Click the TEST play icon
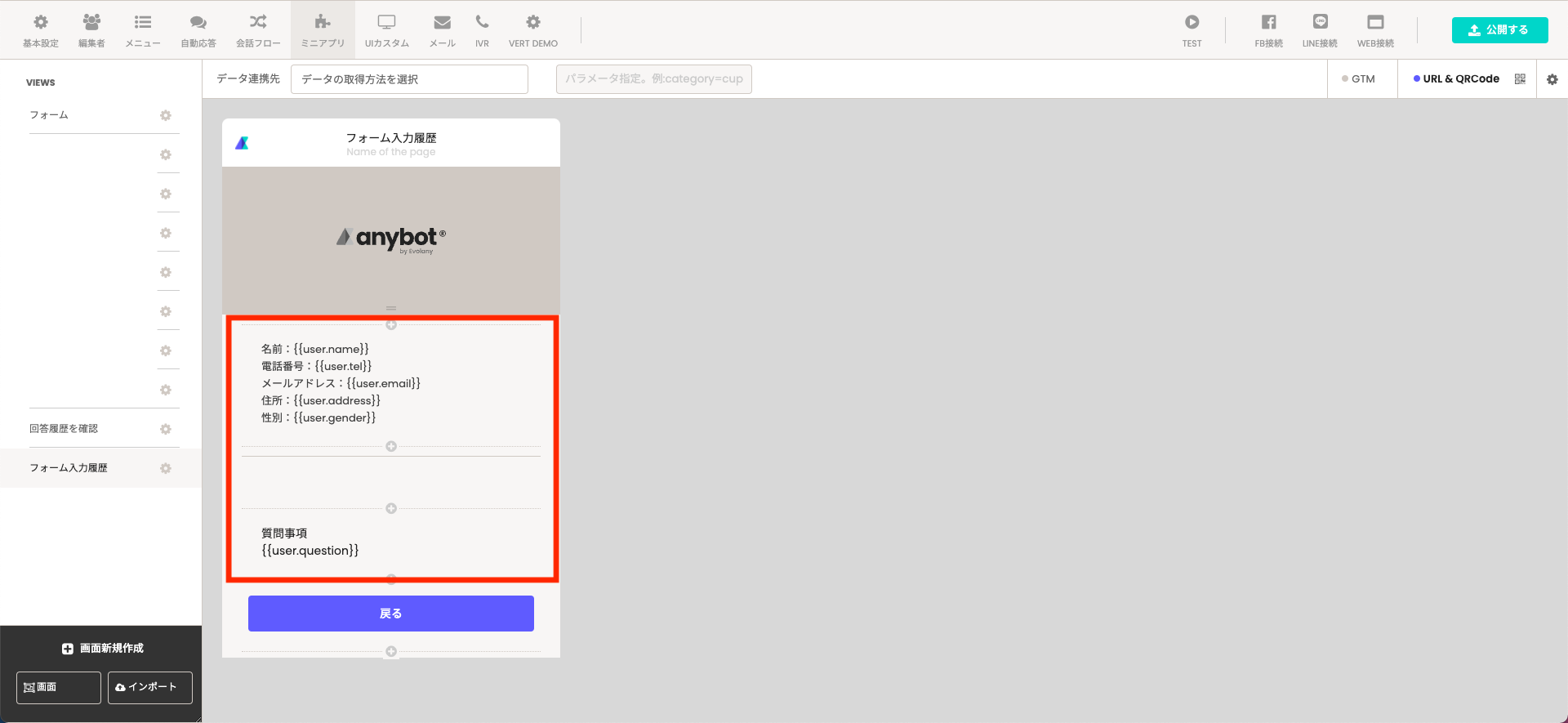The image size is (1568, 723). tap(1192, 22)
